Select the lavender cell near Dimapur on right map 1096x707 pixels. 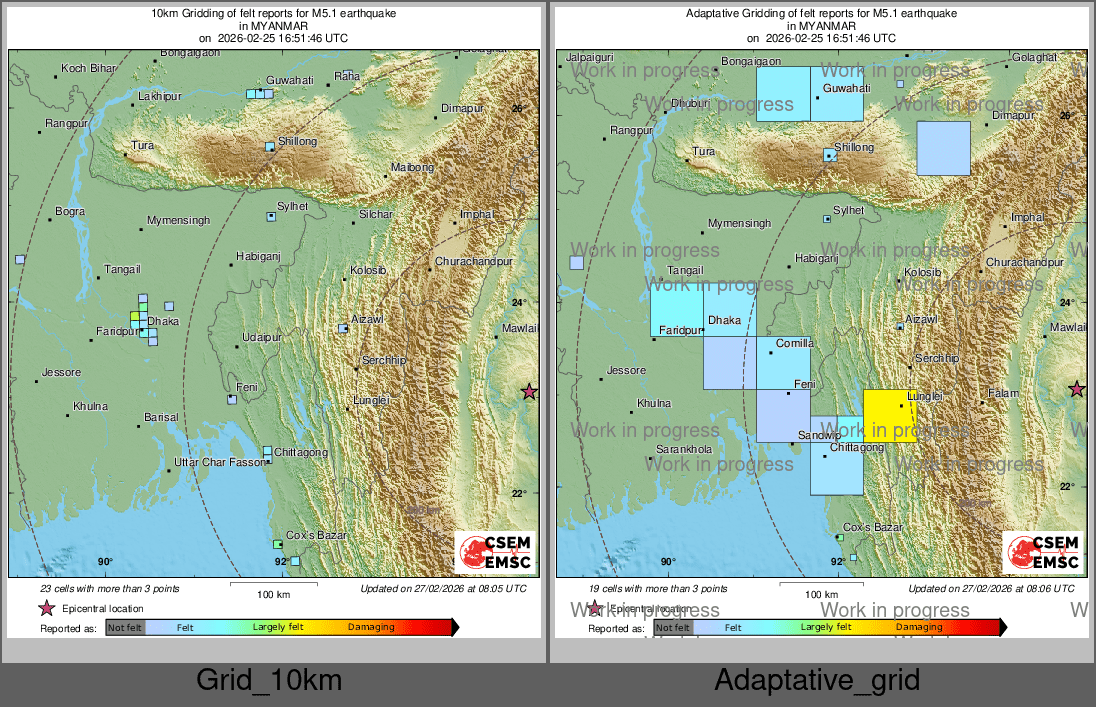pyautogui.click(x=944, y=148)
